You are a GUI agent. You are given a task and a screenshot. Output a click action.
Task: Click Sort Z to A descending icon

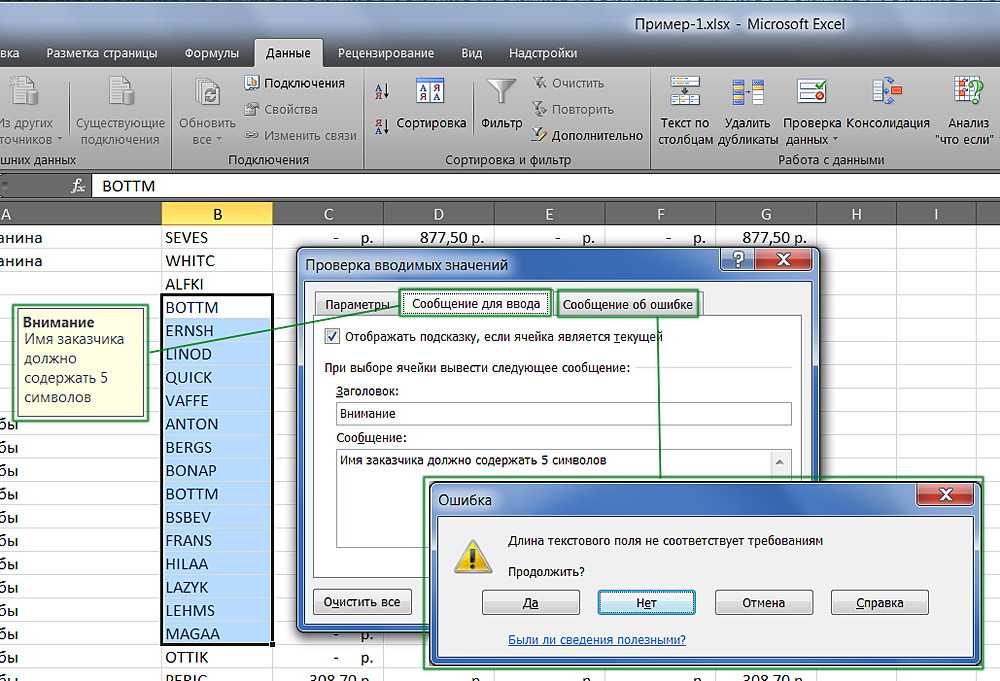point(382,126)
